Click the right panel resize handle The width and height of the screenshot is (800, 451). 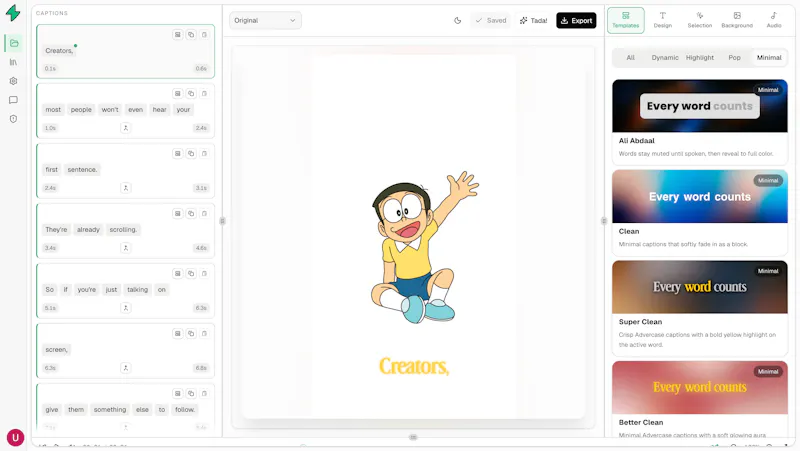coord(604,221)
